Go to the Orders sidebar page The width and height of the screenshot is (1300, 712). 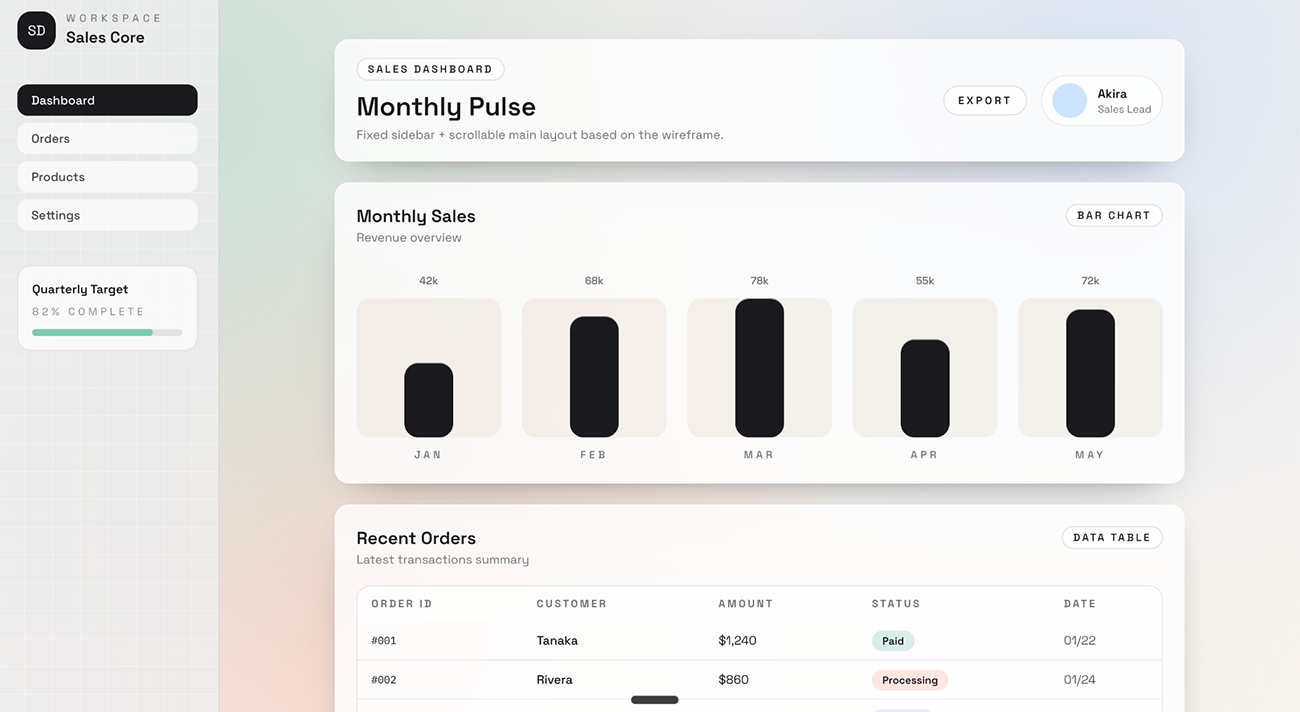107,139
